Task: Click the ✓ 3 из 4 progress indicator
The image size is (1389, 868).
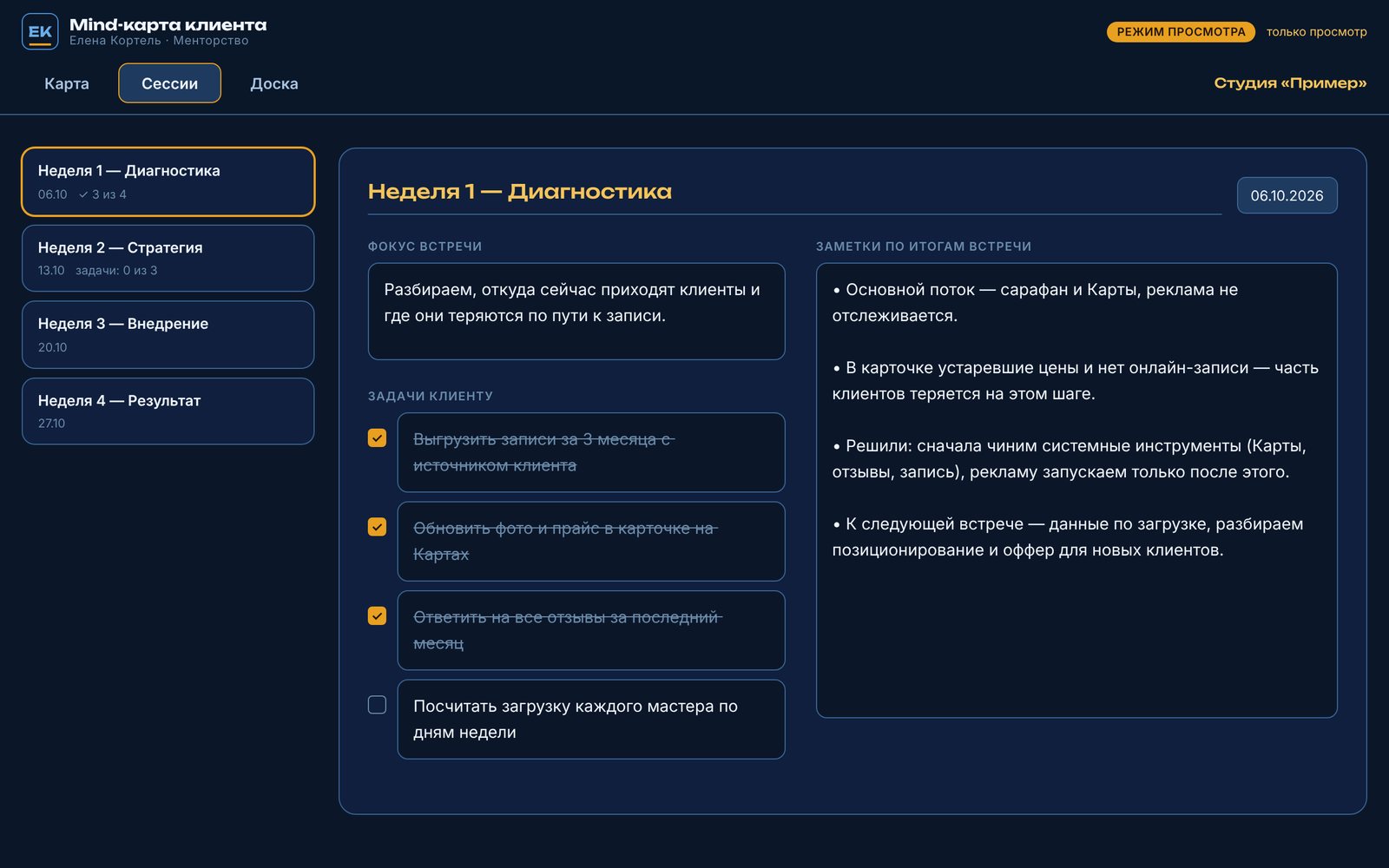Action: (x=102, y=194)
